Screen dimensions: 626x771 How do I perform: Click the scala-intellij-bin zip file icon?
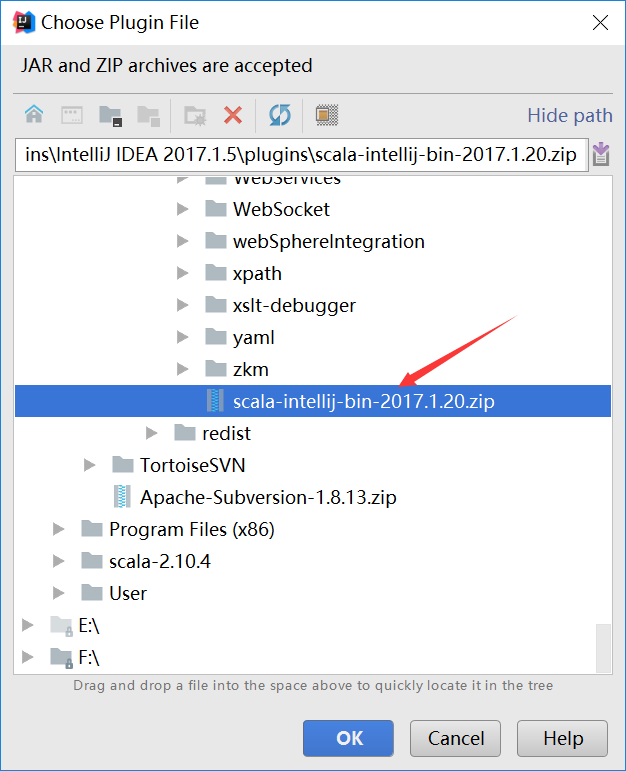point(215,401)
